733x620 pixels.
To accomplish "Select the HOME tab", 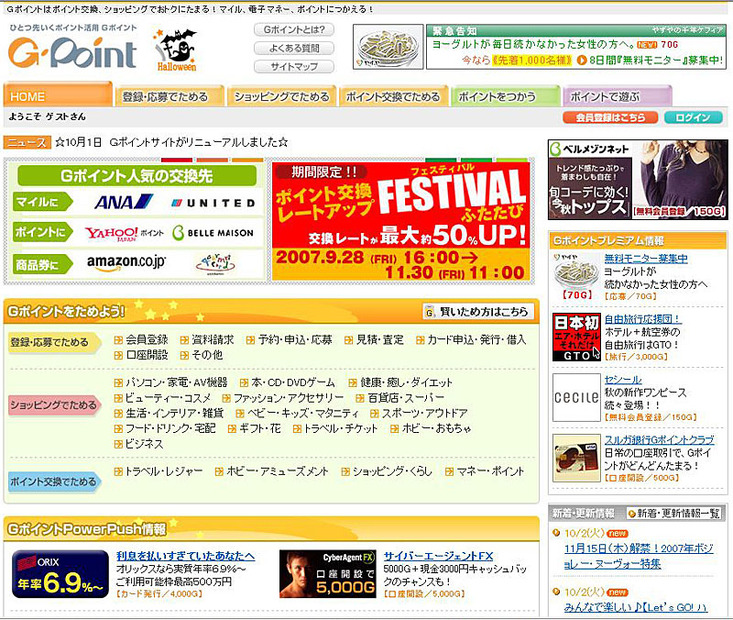I will [x=58, y=95].
